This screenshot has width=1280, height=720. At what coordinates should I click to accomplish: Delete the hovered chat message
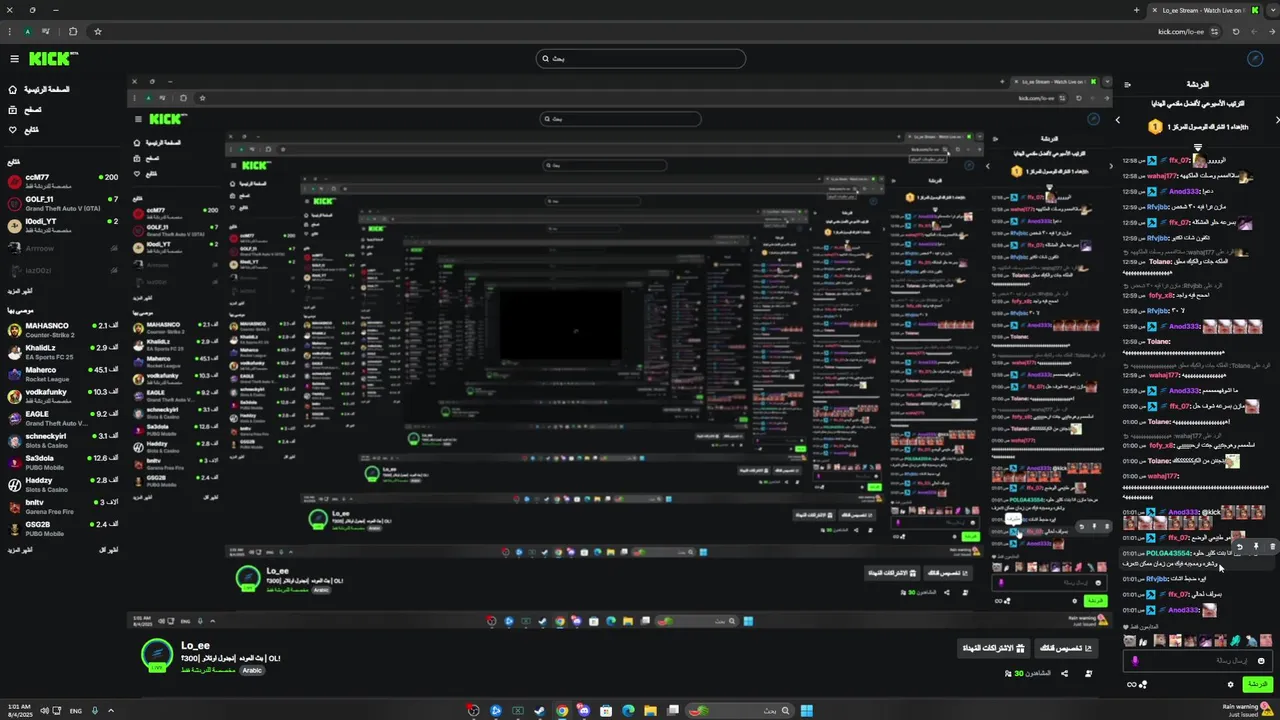1272,547
